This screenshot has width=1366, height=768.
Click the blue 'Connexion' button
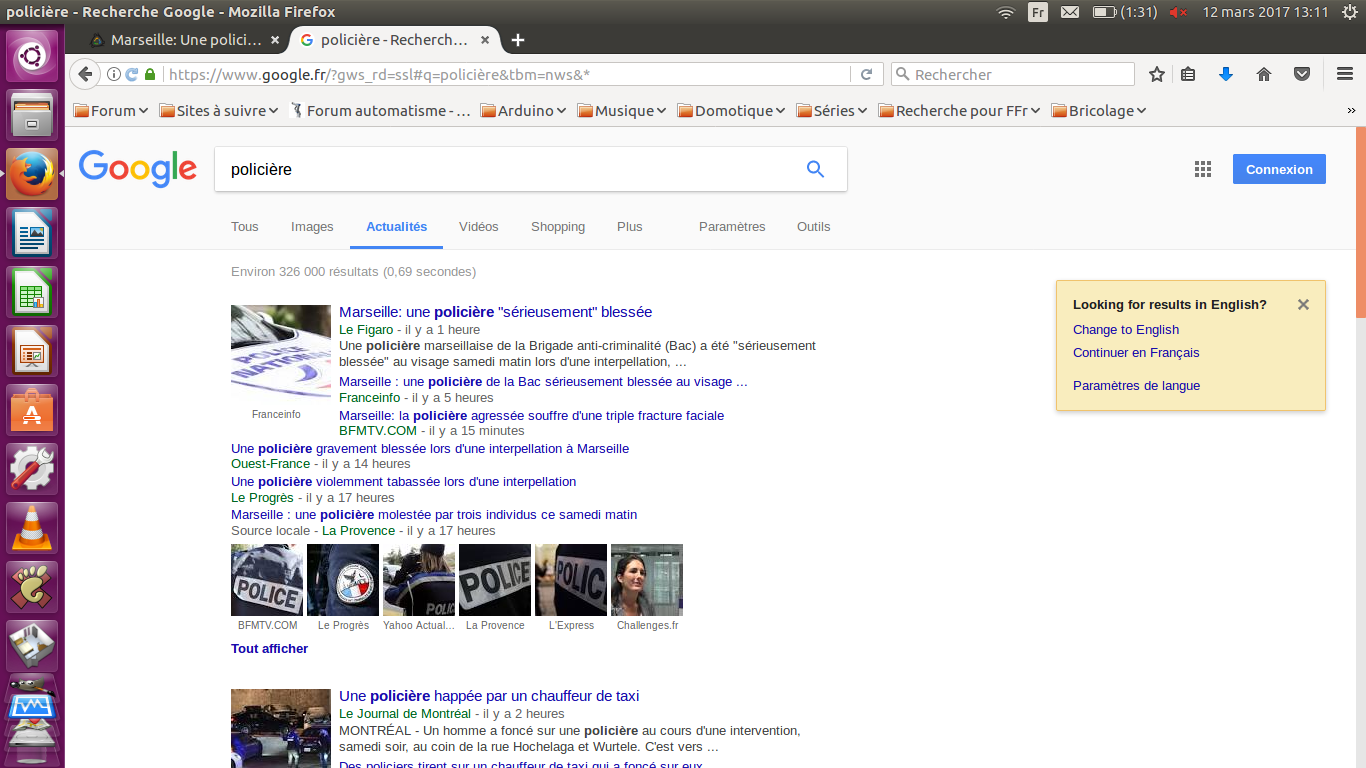click(1279, 169)
